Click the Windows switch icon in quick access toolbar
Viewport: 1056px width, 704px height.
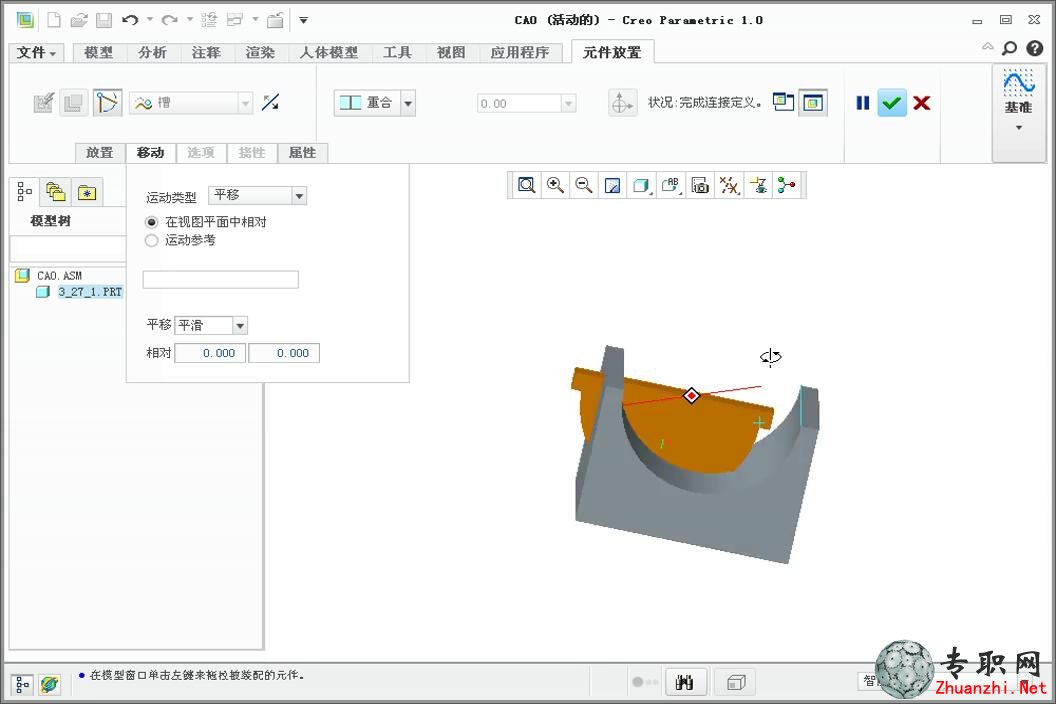(234, 20)
